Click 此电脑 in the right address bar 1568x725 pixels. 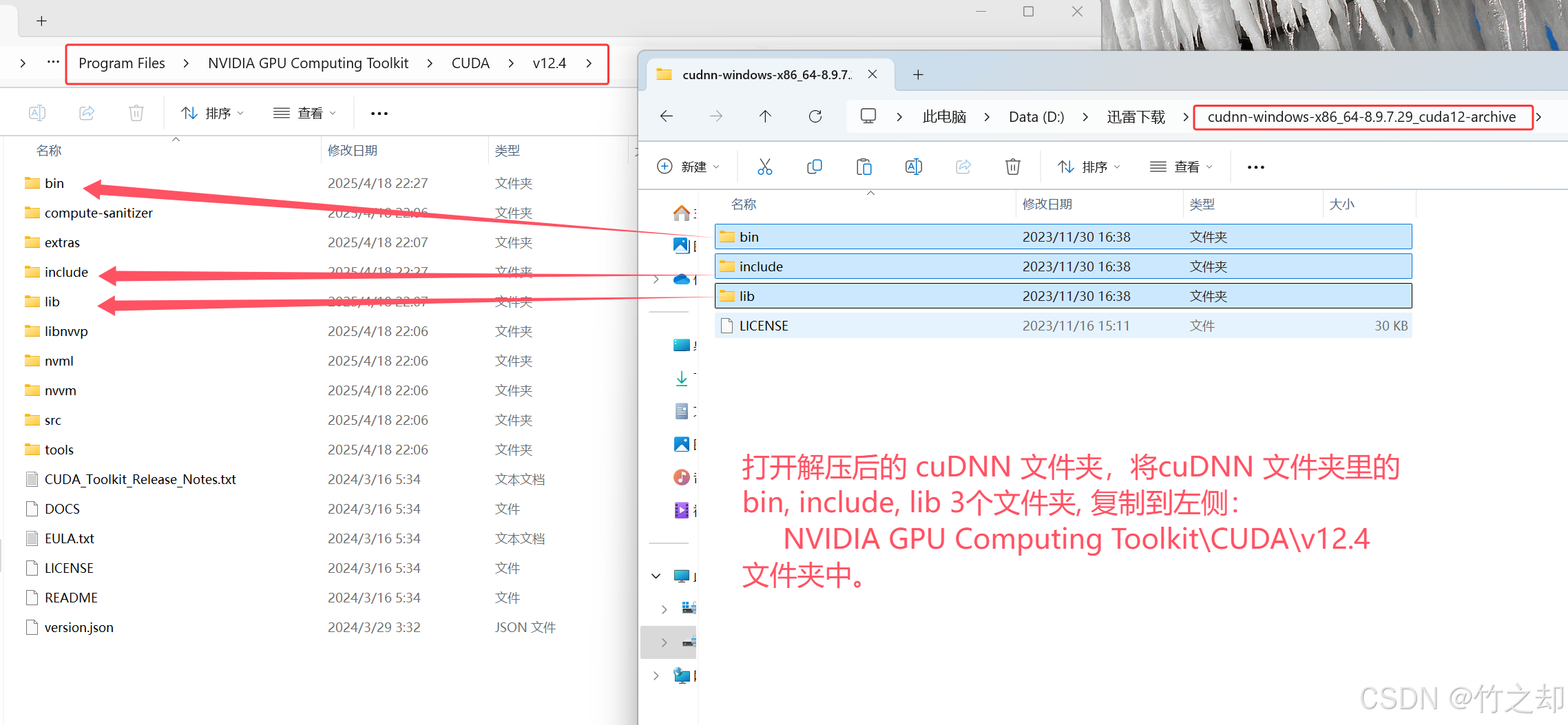tap(944, 117)
